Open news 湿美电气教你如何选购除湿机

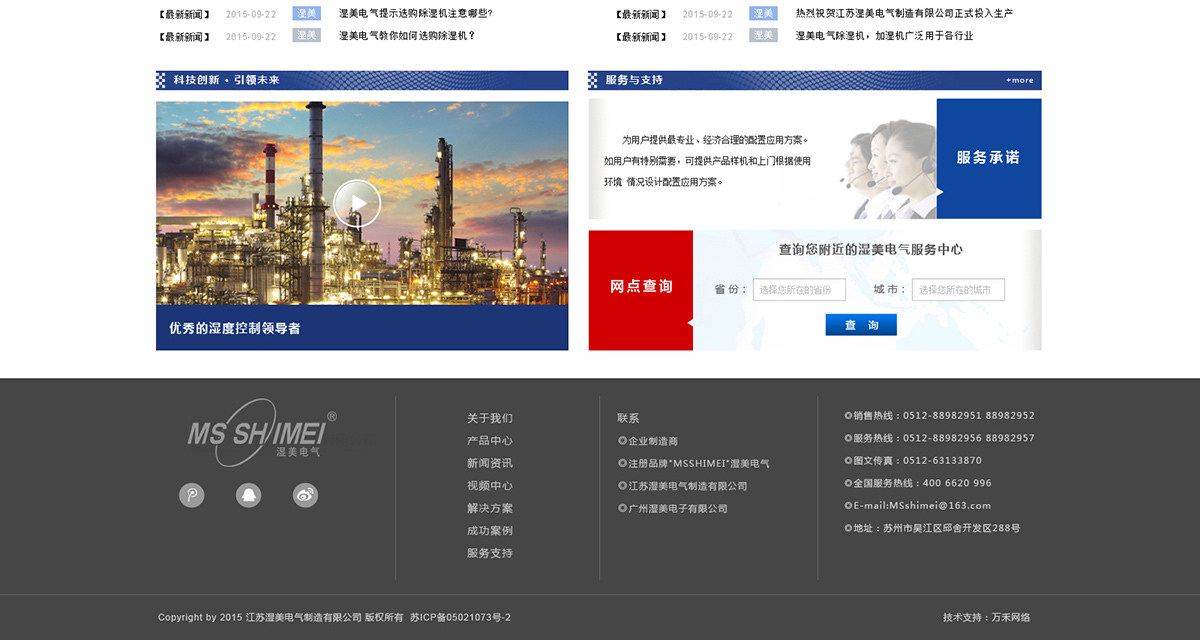tap(406, 36)
